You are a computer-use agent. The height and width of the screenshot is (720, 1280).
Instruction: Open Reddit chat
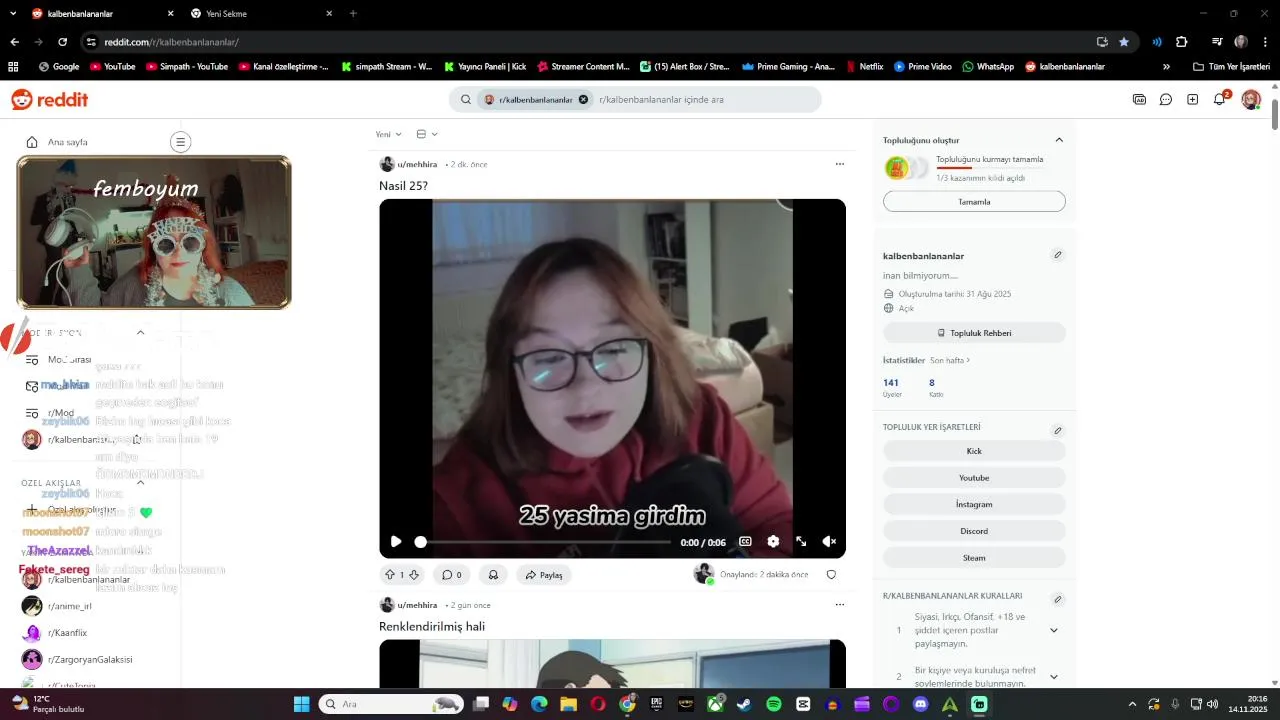(x=1166, y=100)
